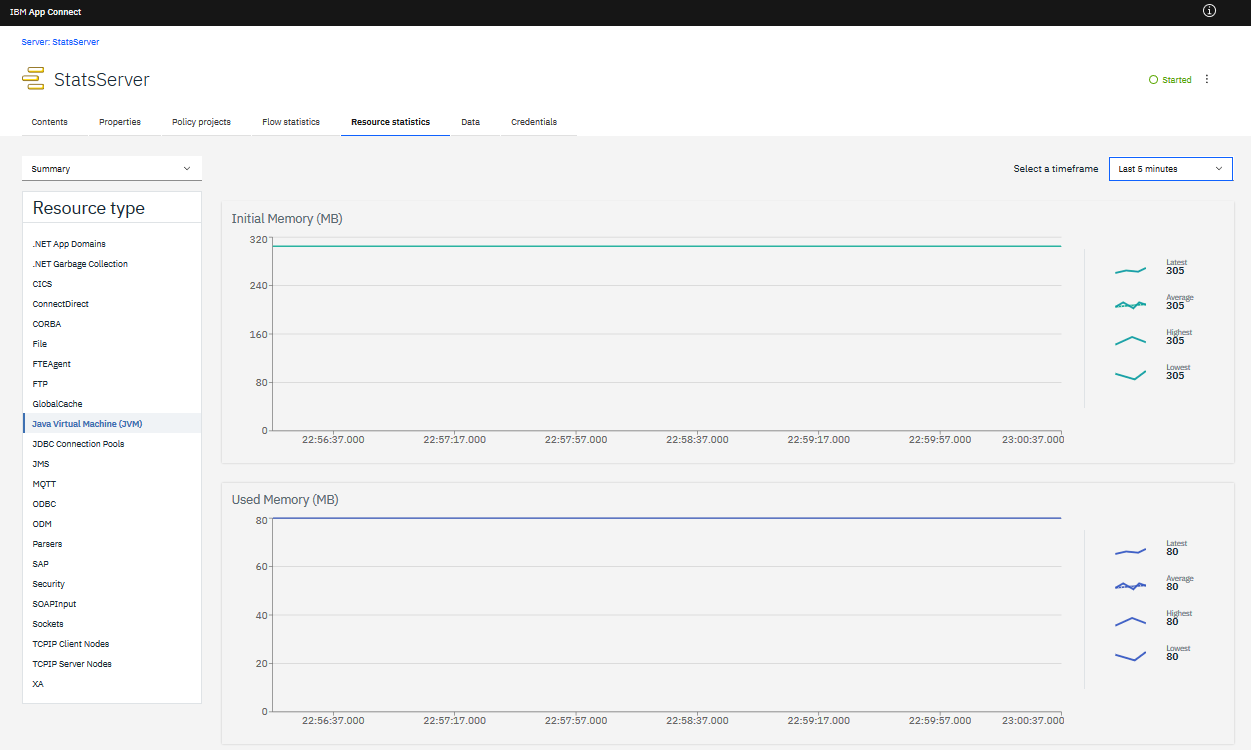Image resolution: width=1251 pixels, height=750 pixels.
Task: Click Lowest sparkline icon for Initial Memory
Action: [x=1131, y=375]
